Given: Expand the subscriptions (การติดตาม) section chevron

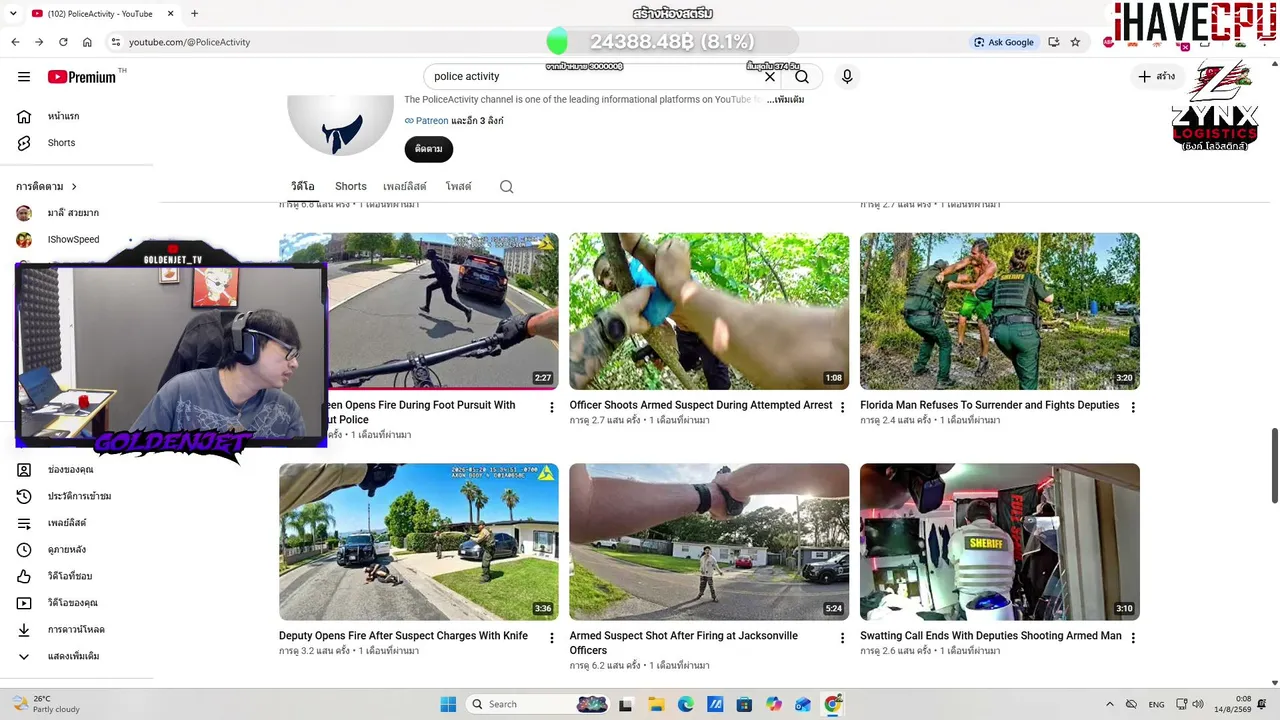Looking at the screenshot, I should 74,187.
